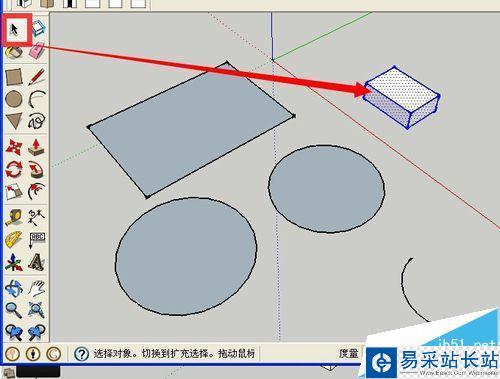Image resolution: width=500 pixels, height=379 pixels.
Task: Pick the Freehand scribble tool
Action: coord(37,121)
